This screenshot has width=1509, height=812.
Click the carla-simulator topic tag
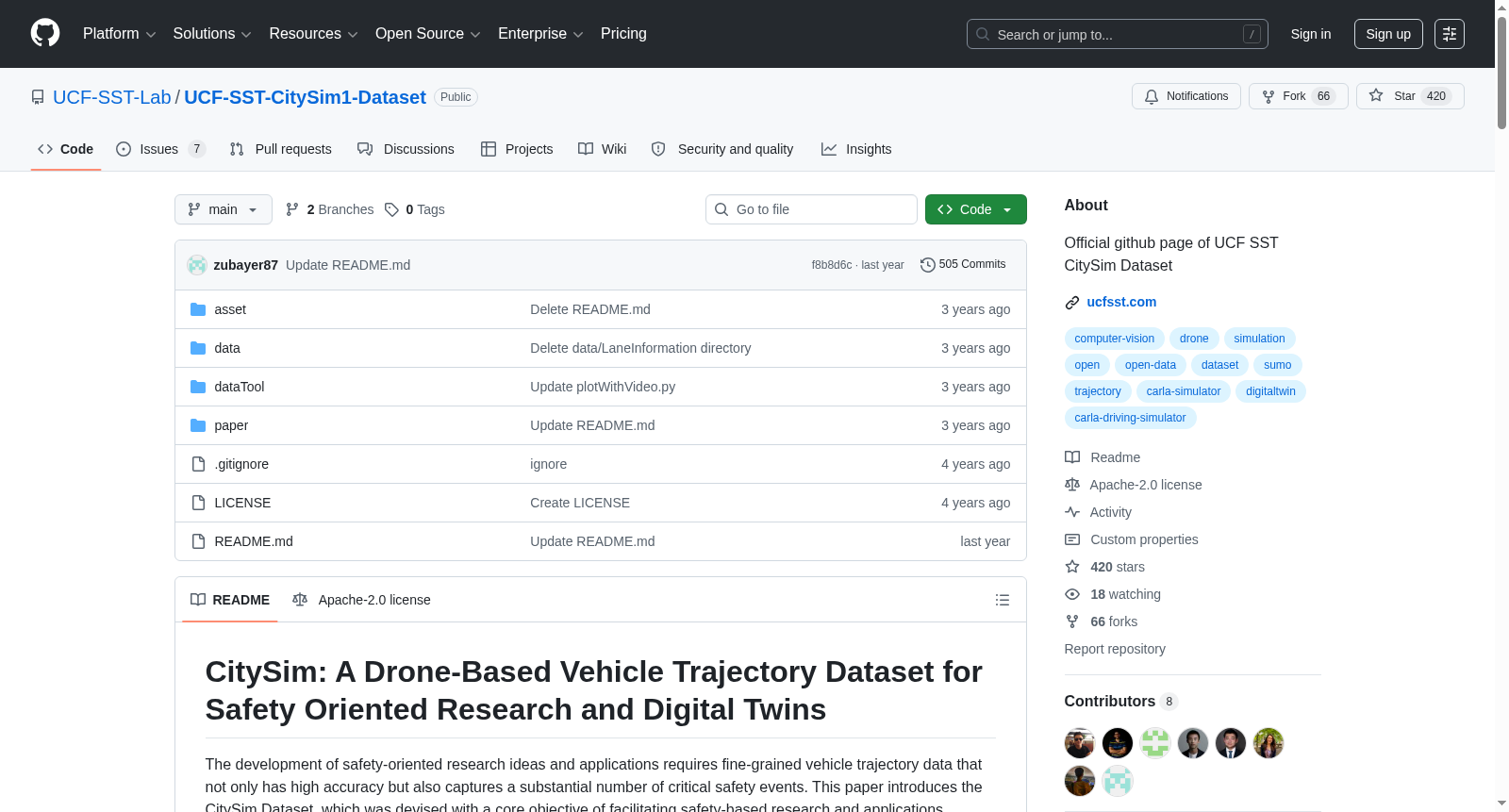(1184, 391)
